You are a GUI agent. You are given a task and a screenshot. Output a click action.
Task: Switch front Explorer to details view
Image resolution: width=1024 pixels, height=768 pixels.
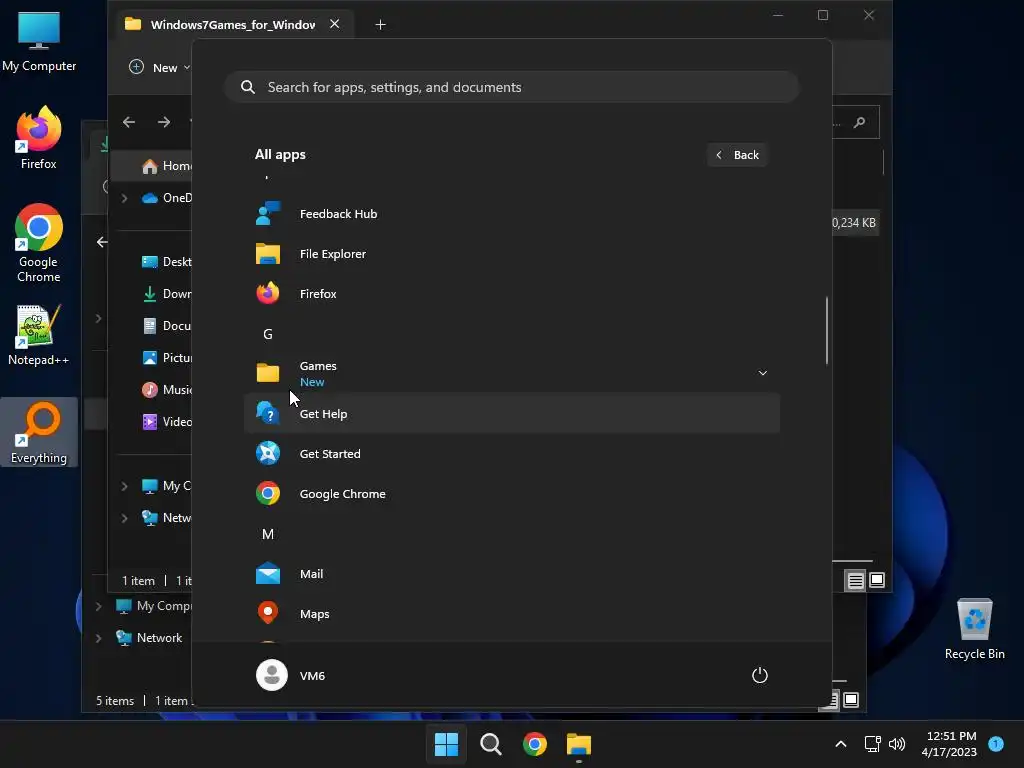tap(856, 580)
